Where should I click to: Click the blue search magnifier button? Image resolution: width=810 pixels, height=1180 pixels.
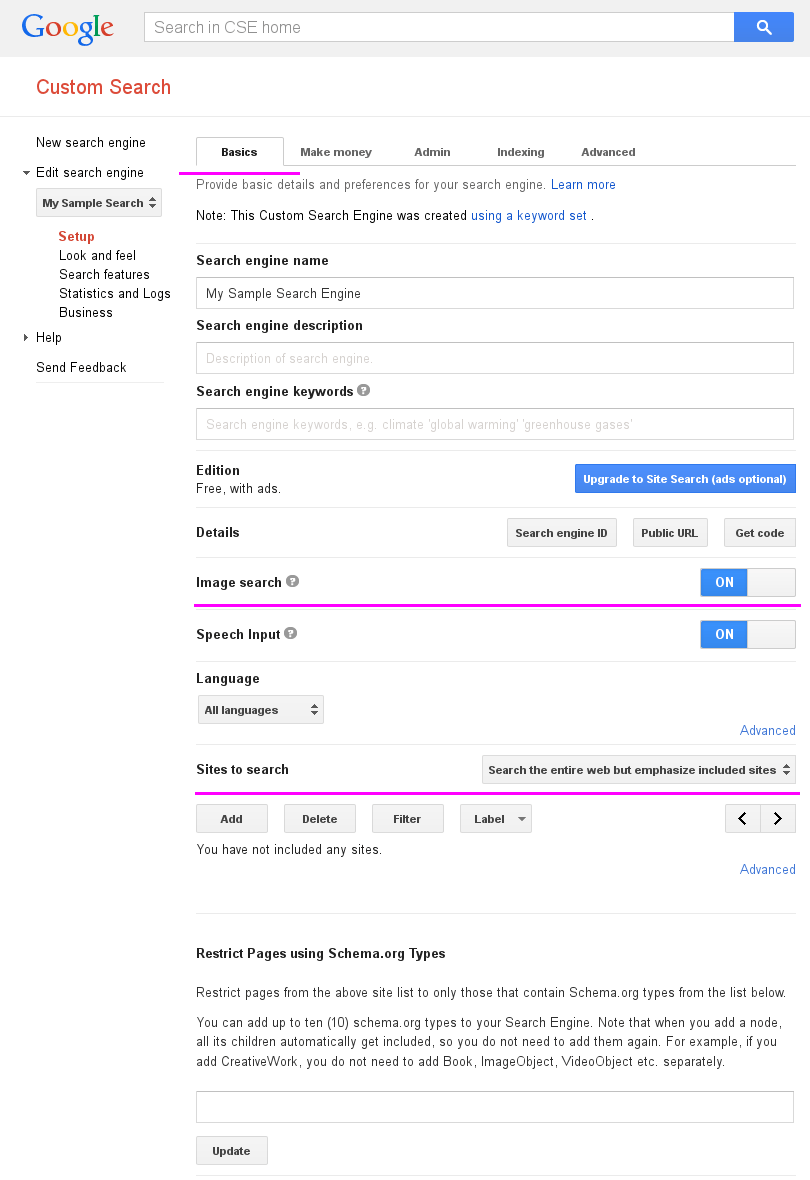pyautogui.click(x=764, y=28)
